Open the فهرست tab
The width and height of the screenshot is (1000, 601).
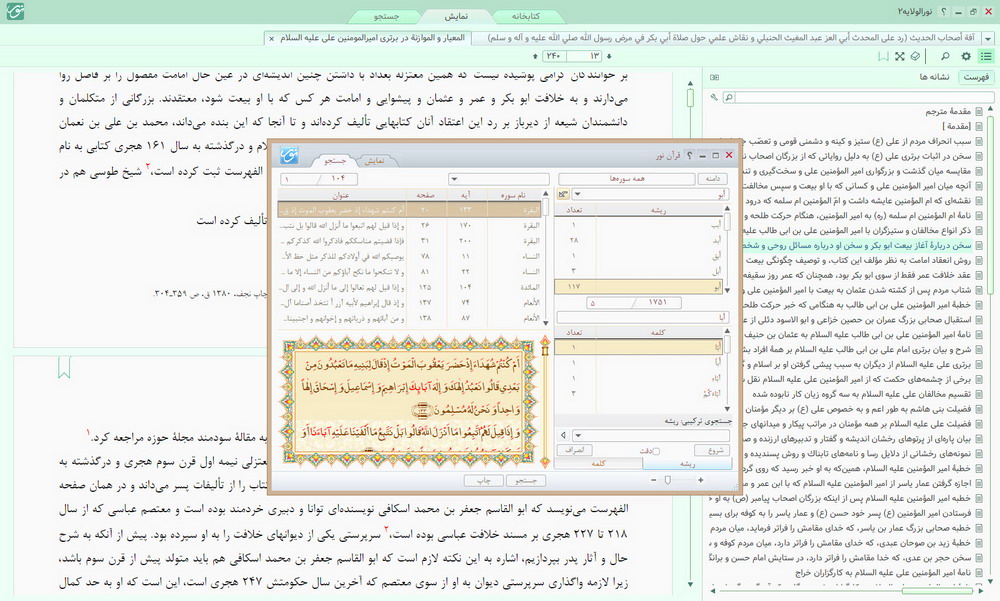point(976,77)
